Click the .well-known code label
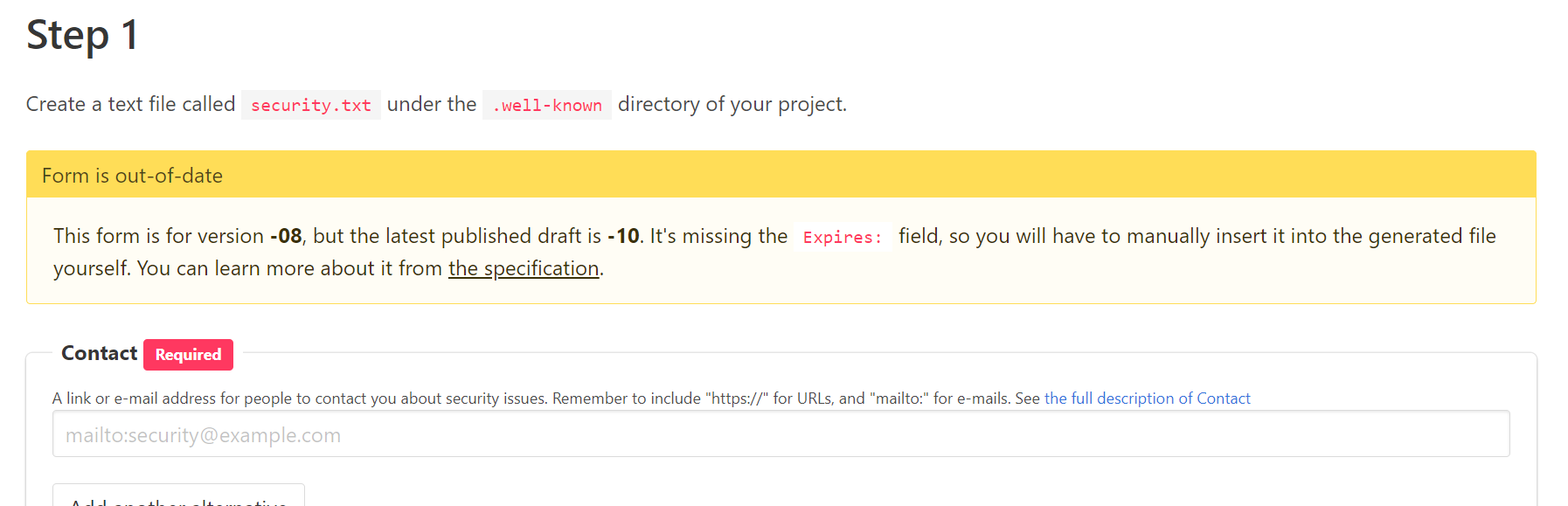This screenshot has height=506, width=1568. tap(546, 105)
